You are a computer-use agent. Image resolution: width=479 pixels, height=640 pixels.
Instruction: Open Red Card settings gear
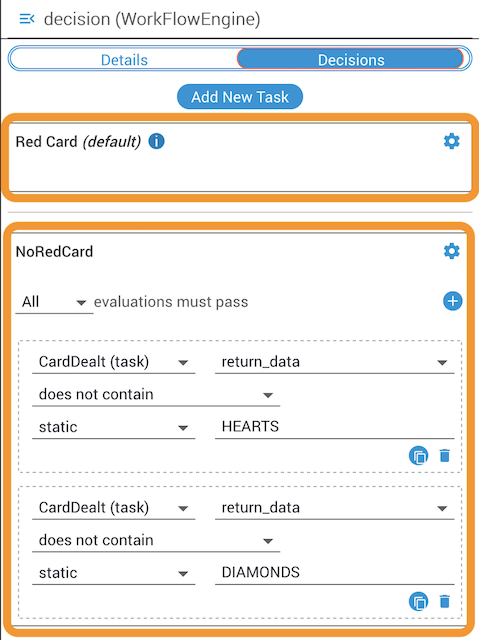pyautogui.click(x=452, y=141)
